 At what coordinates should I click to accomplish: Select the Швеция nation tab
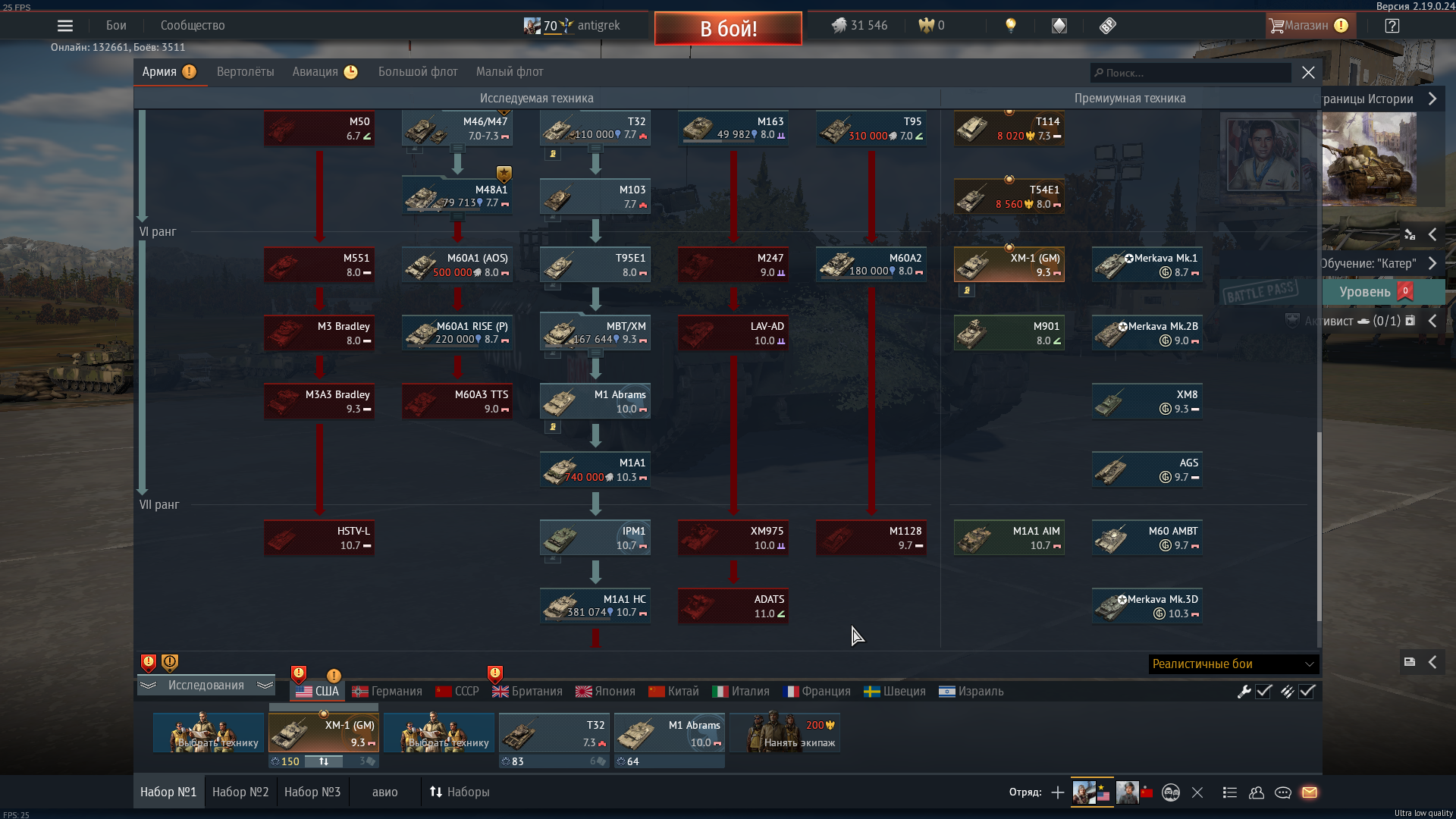click(x=895, y=692)
